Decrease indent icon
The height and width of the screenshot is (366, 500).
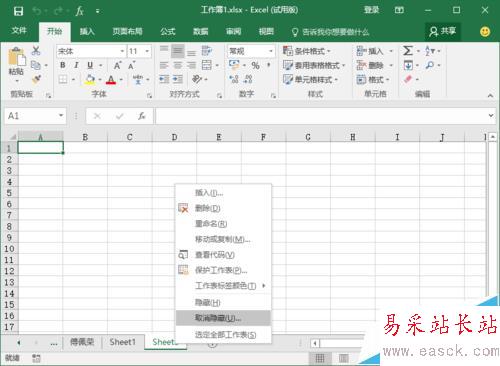pyautogui.click(x=164, y=79)
